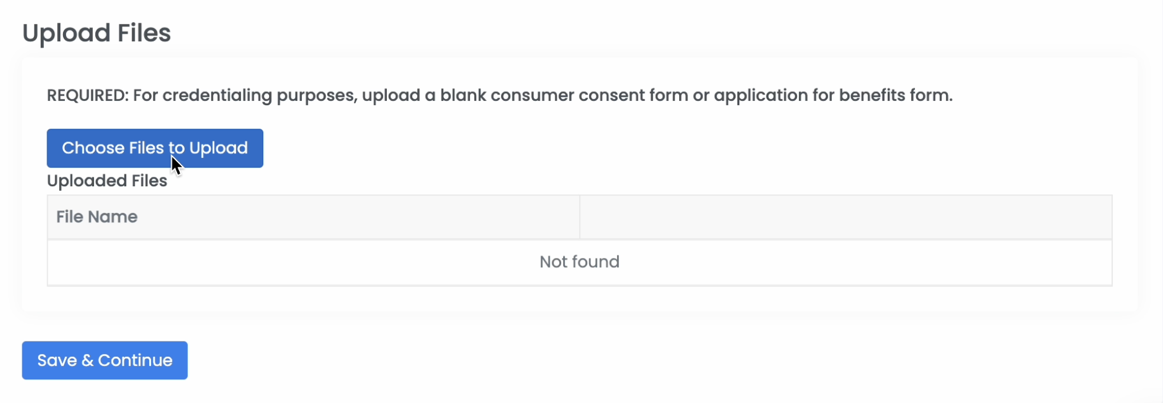The width and height of the screenshot is (1163, 403).
Task: Click the word 'Choose' on the upload button
Action: tap(93, 148)
